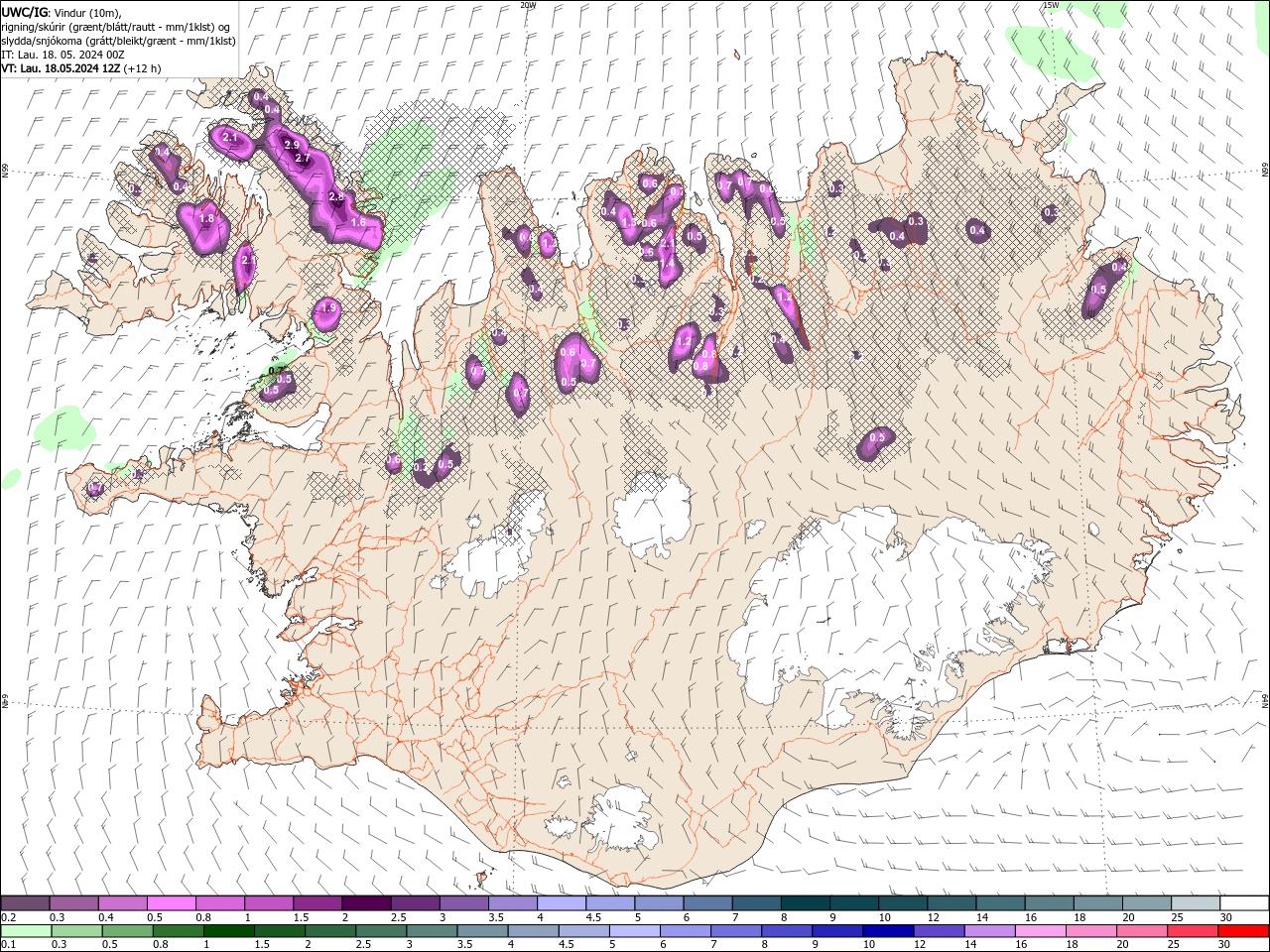
Task: Pick the pale green 0.1 swatch starting the bottom legend row
Action: (26, 931)
